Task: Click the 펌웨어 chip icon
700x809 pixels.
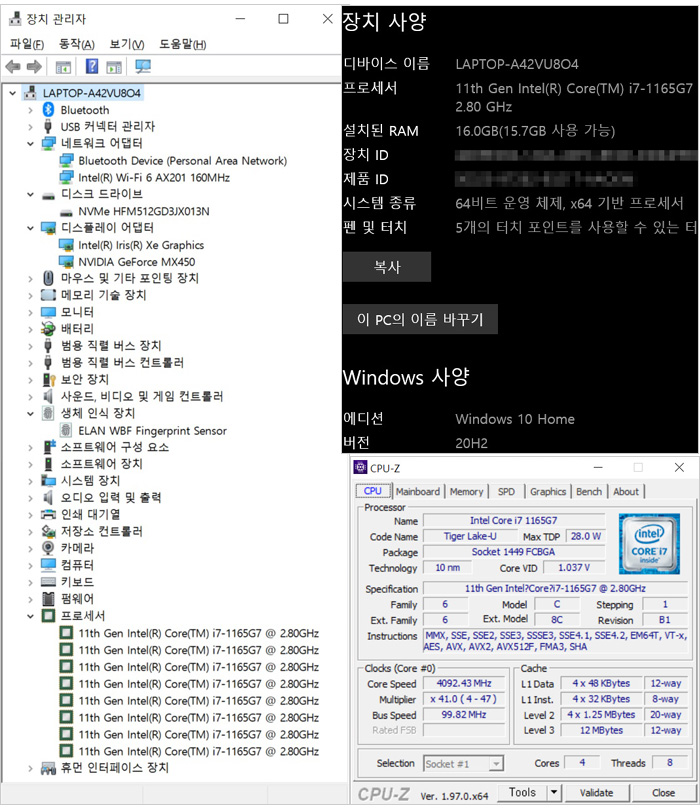Action: tap(48, 598)
